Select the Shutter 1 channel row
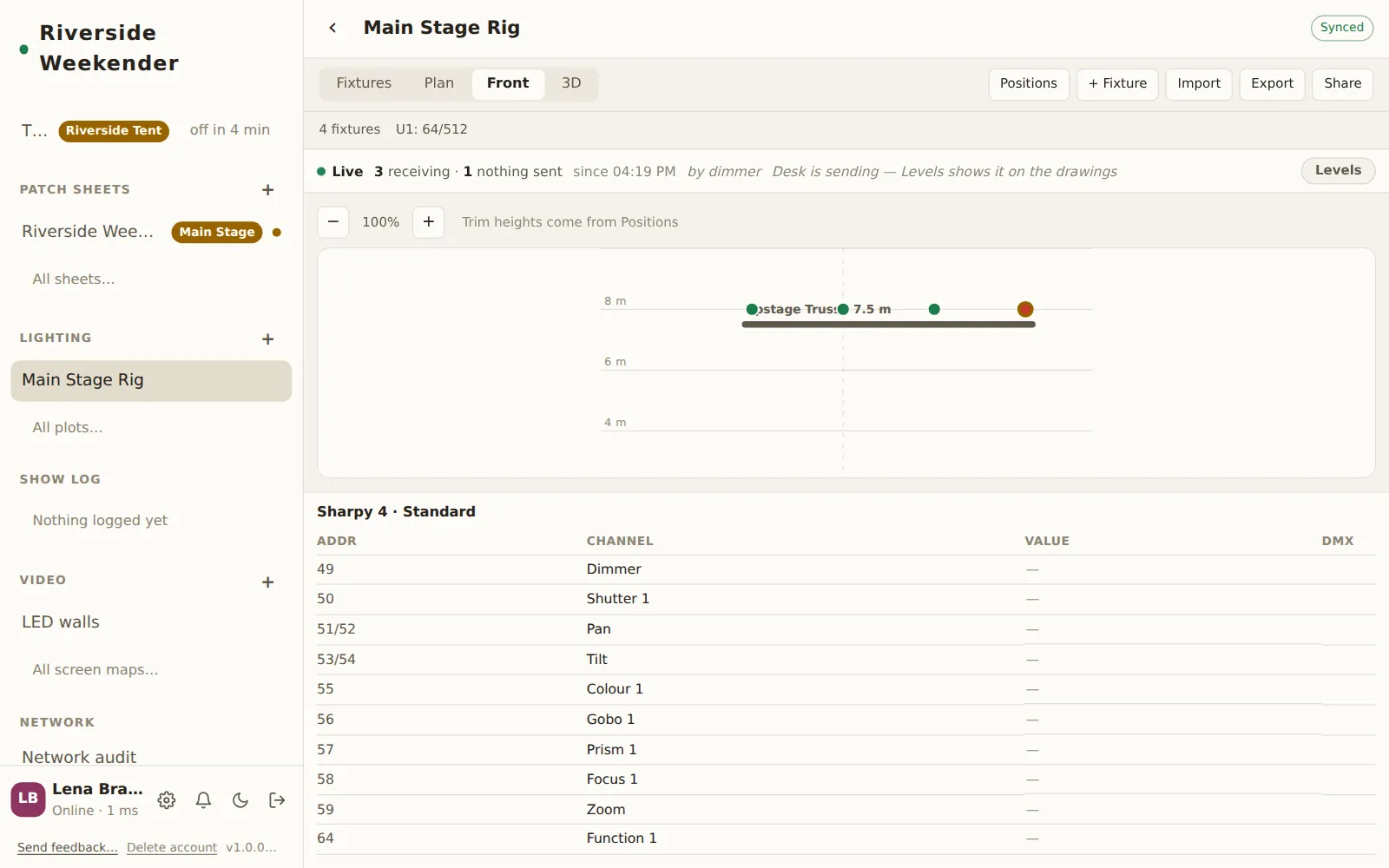This screenshot has height=868, width=1389. point(846,599)
